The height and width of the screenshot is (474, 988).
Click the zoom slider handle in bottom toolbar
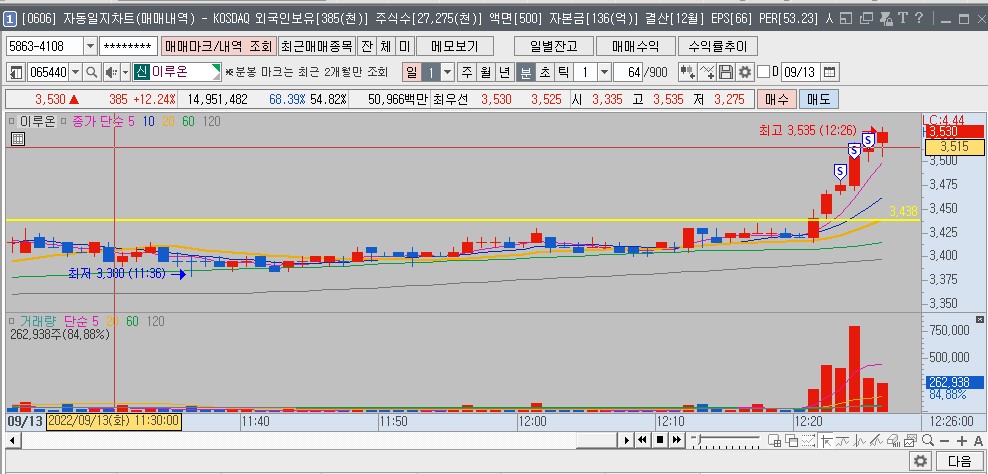(698, 439)
